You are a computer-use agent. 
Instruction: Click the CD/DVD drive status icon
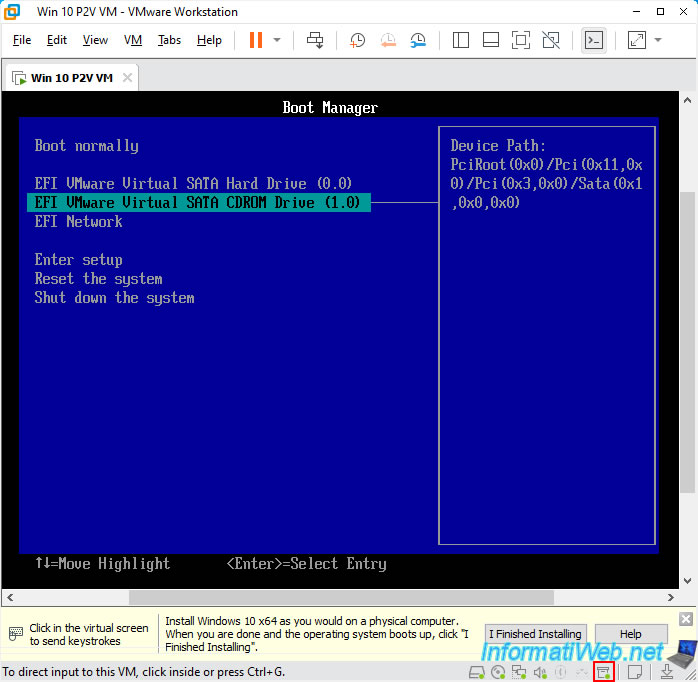point(498,672)
